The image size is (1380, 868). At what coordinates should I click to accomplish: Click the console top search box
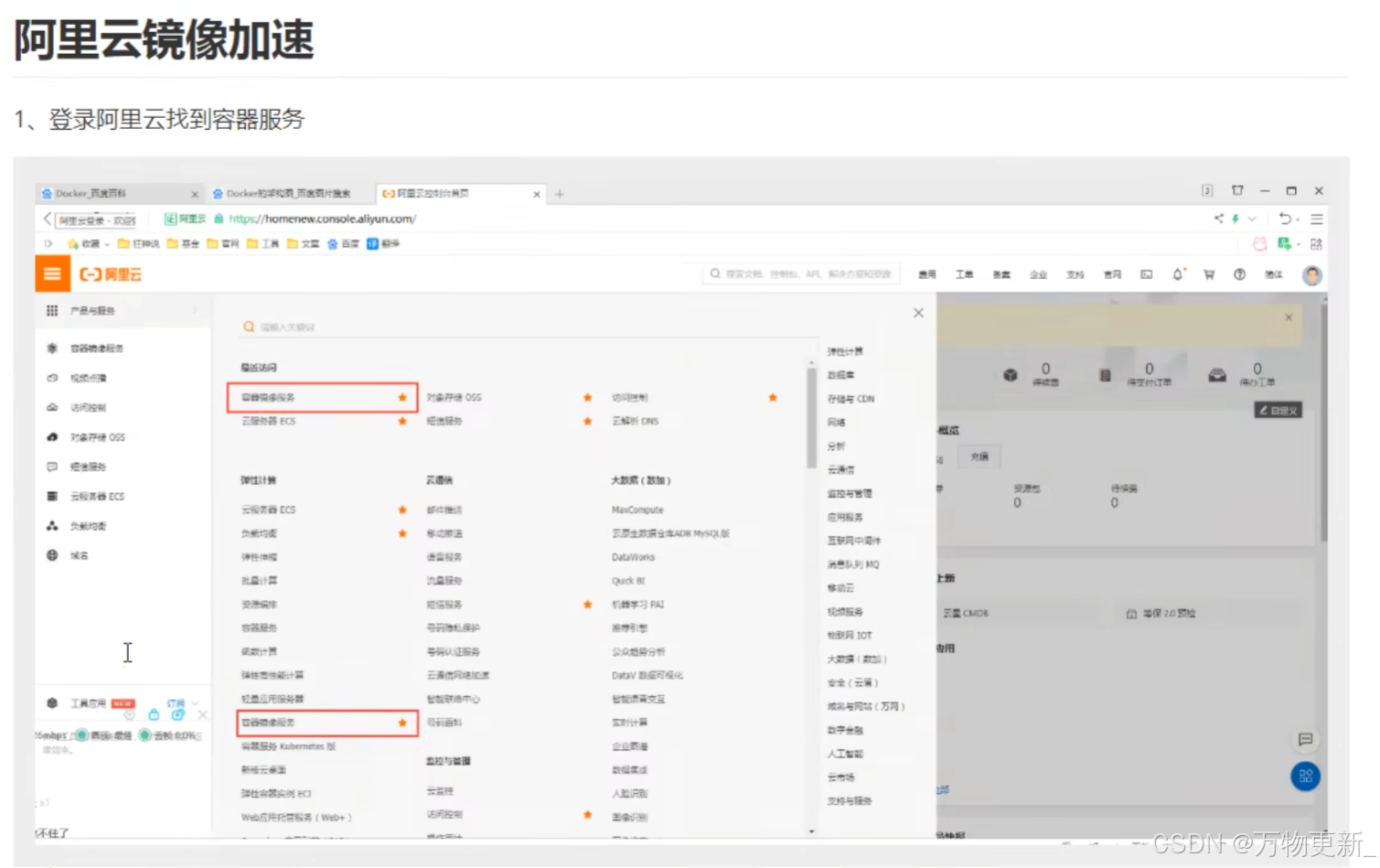[802, 274]
